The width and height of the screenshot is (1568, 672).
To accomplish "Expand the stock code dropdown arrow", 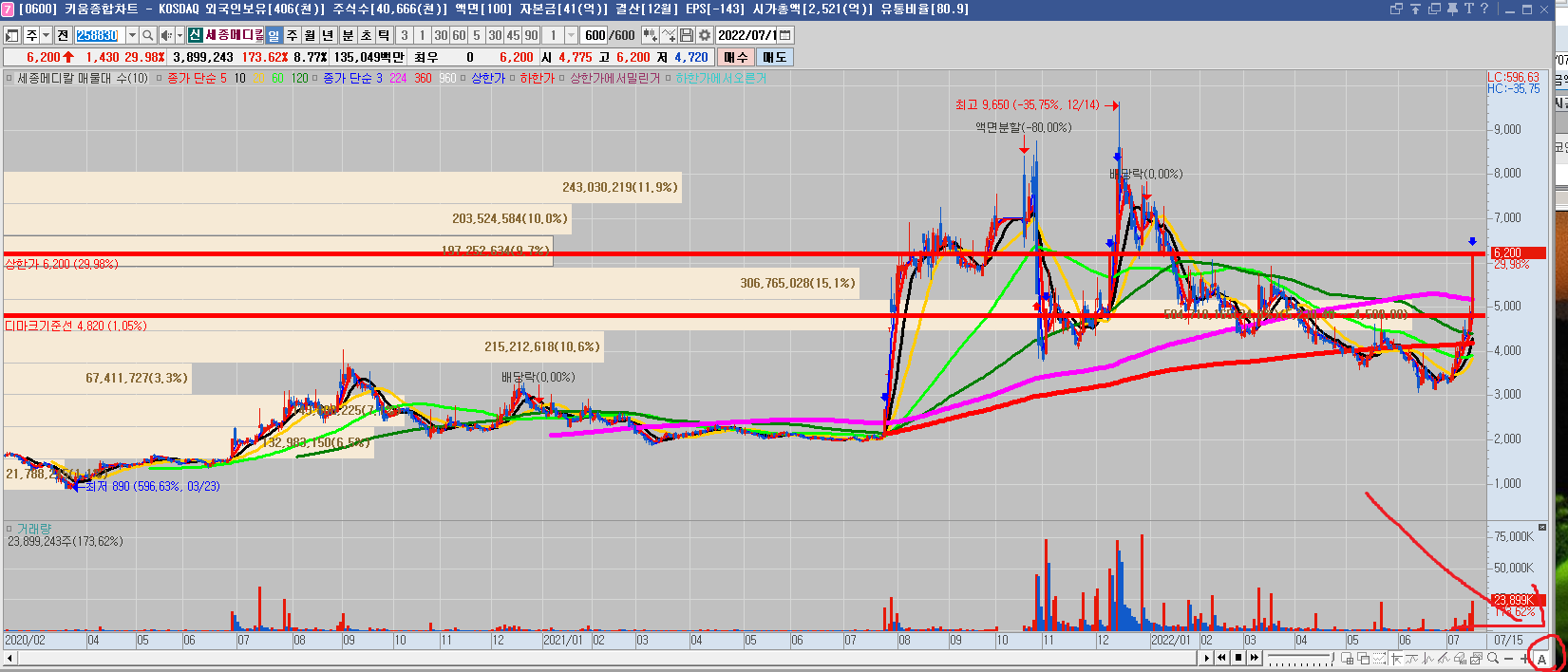I will click(132, 35).
